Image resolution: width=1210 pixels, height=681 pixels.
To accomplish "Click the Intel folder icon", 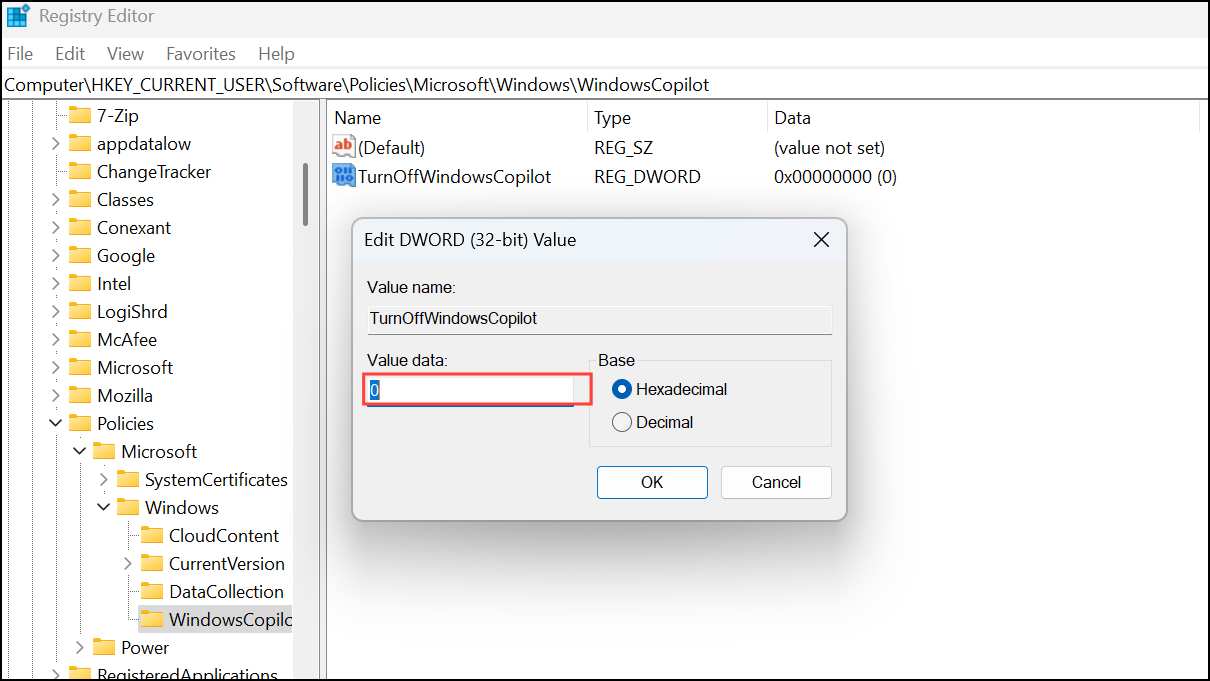I will 80,283.
